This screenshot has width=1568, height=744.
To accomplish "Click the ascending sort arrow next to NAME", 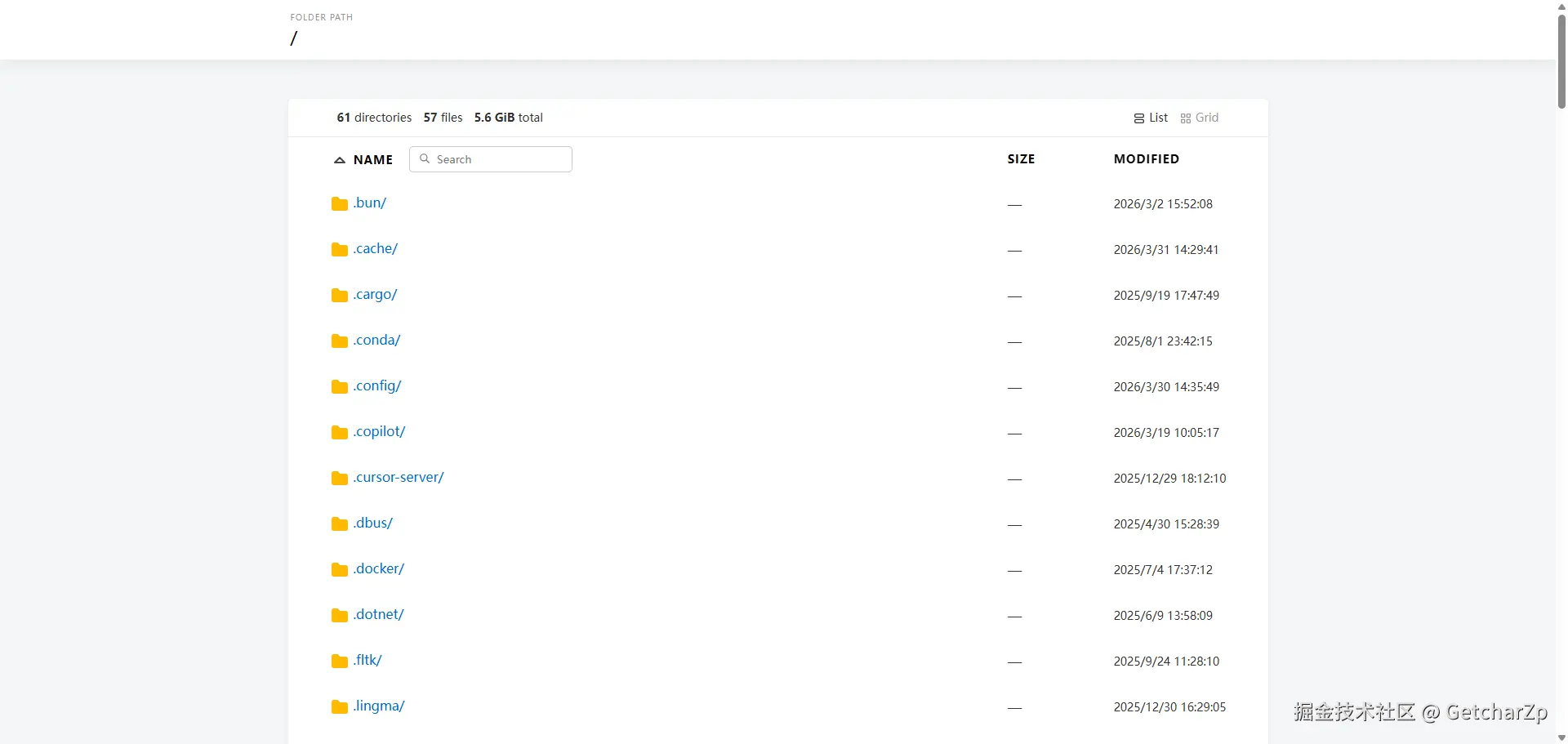I will [340, 160].
